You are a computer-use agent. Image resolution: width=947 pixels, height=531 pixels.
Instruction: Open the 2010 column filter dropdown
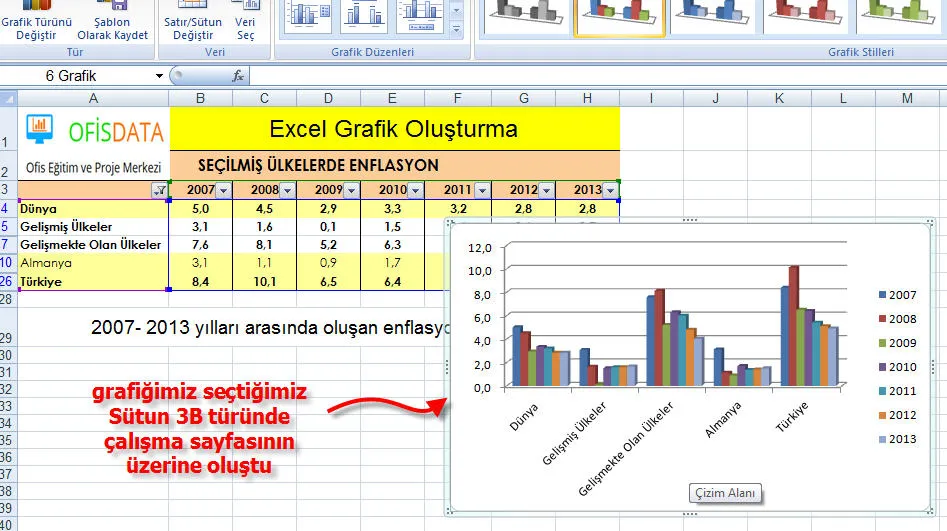(x=414, y=190)
